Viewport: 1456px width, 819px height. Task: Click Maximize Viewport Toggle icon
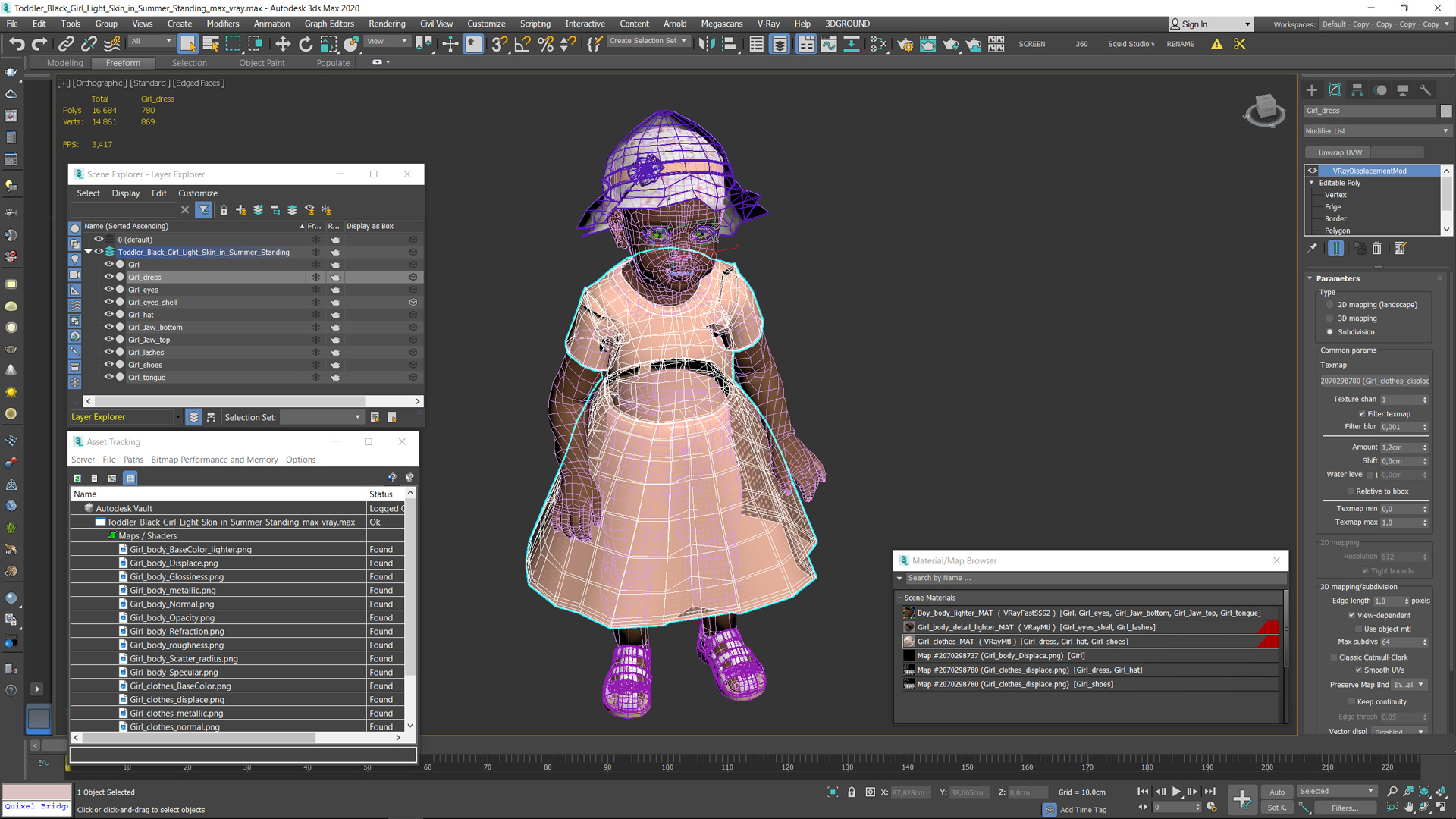pyautogui.click(x=1440, y=808)
